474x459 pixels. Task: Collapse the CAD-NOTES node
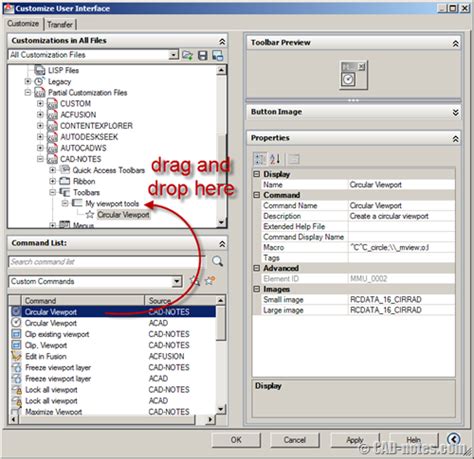(x=40, y=159)
